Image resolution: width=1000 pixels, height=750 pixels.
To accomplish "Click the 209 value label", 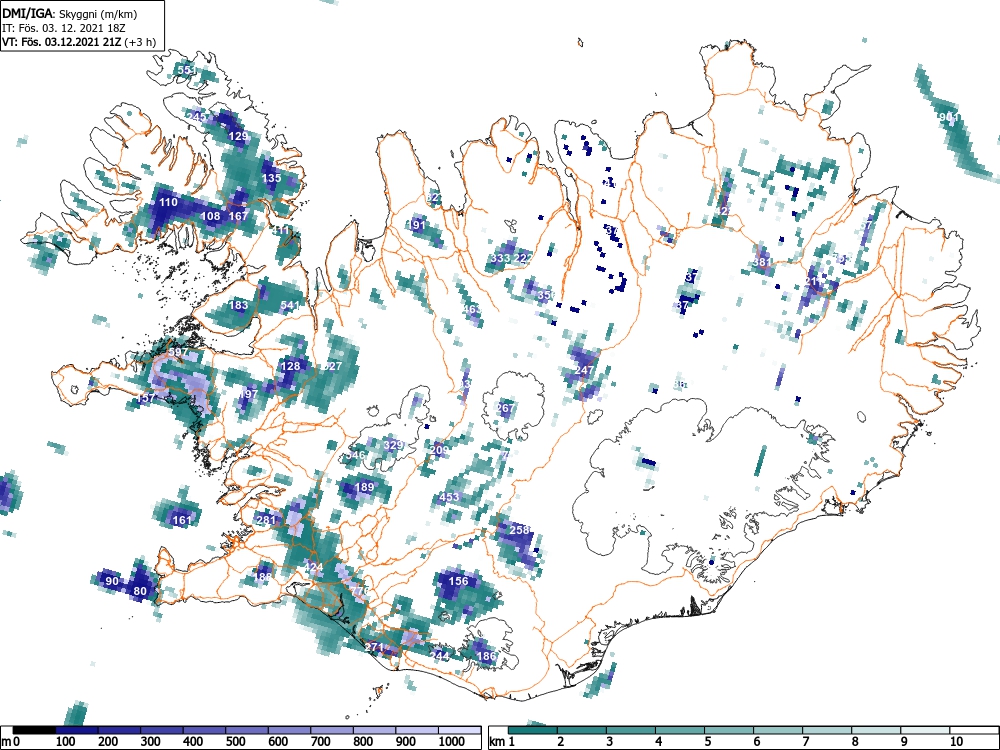I will pyautogui.click(x=439, y=450).
